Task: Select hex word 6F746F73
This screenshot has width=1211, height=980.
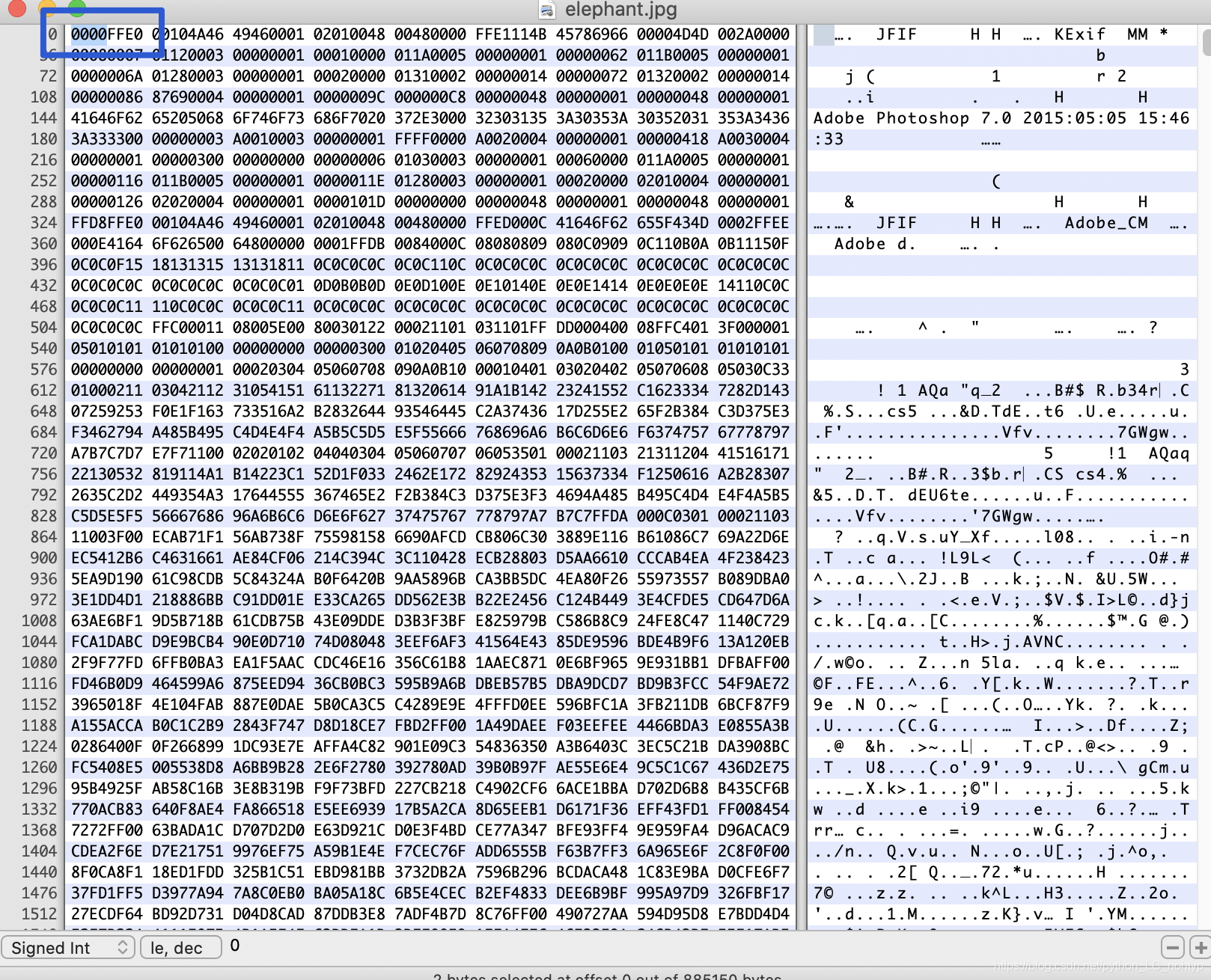Action: pyautogui.click(x=268, y=118)
